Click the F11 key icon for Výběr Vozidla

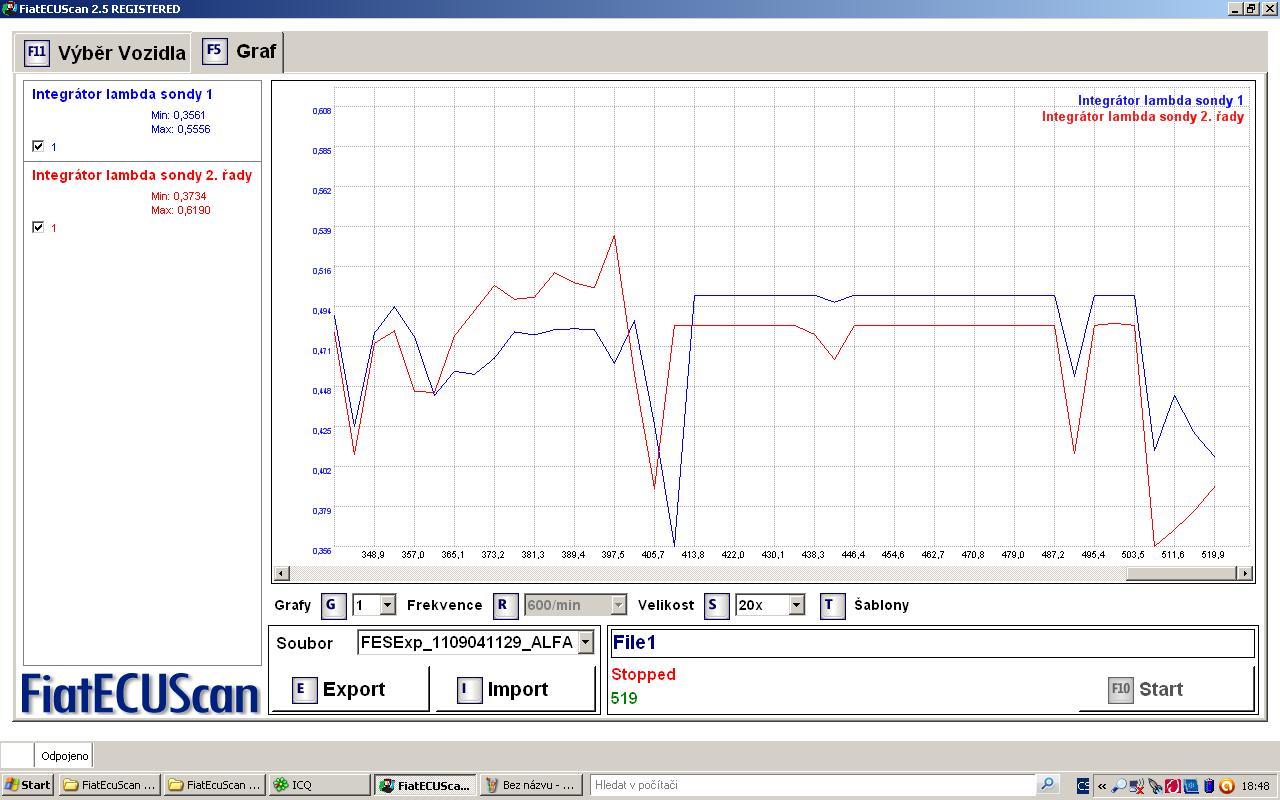click(x=36, y=52)
